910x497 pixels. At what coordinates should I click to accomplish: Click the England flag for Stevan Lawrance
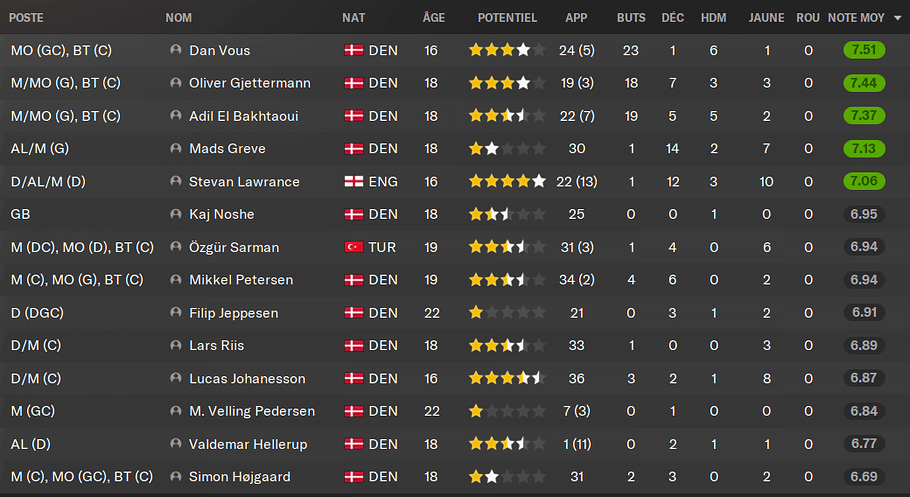(353, 182)
